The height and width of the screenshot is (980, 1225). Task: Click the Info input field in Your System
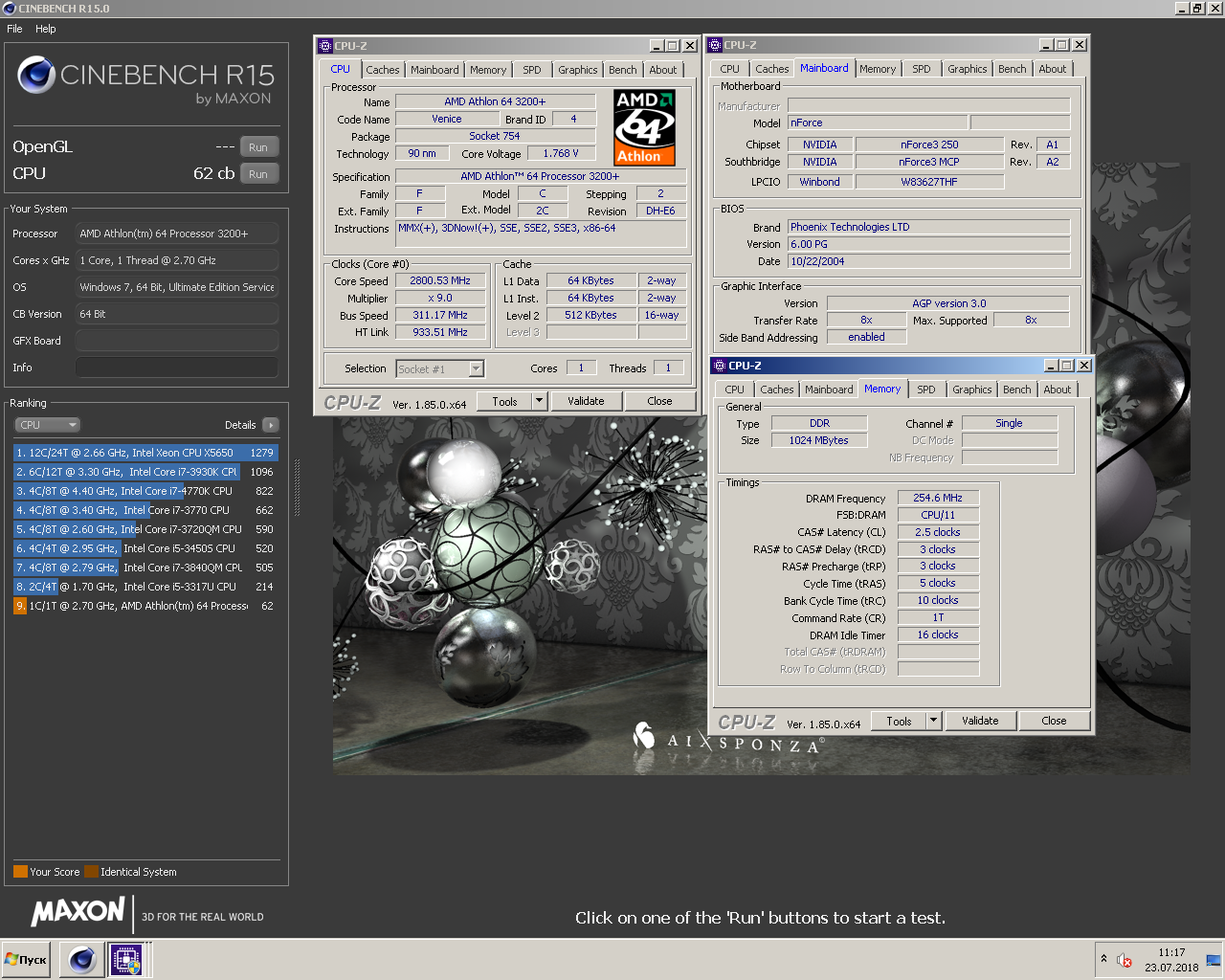(x=177, y=367)
